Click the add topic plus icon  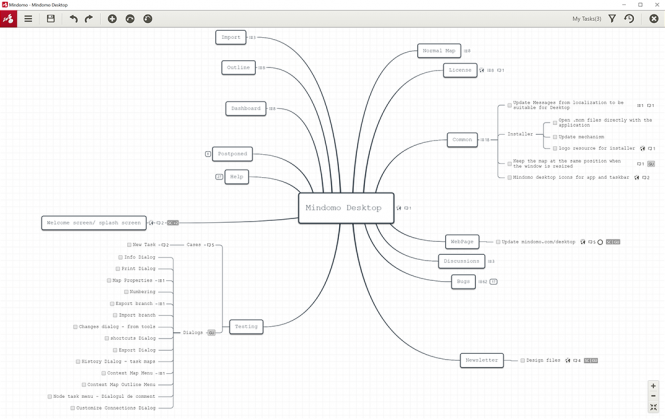[112, 19]
